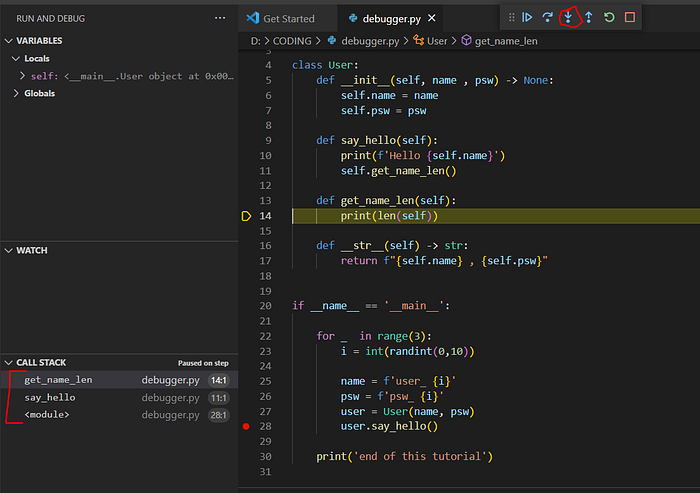Click 'self.psw = psw' on line 7

coord(383,111)
